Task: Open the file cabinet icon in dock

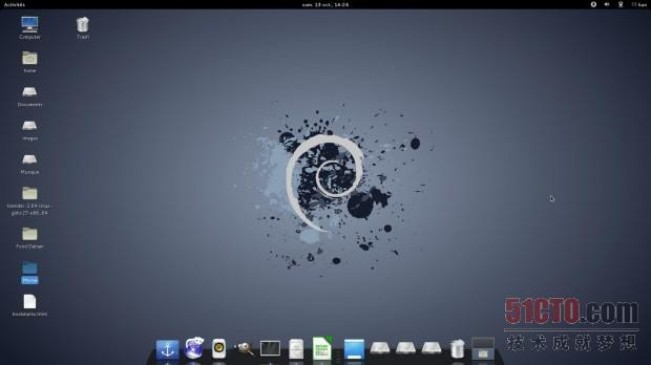Action: 296,349
